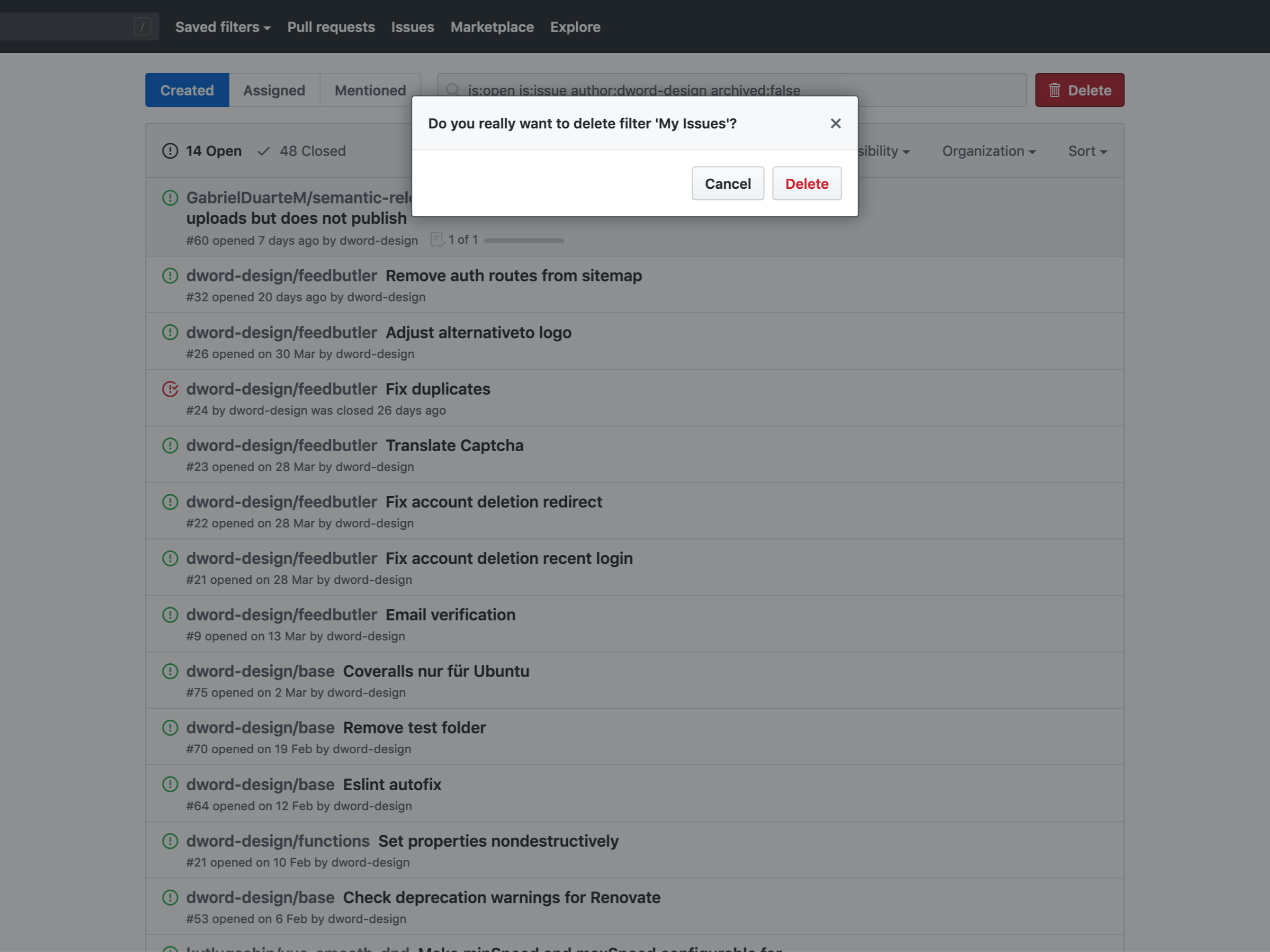Image resolution: width=1270 pixels, height=952 pixels.
Task: Open the Pull requests menu item
Action: (331, 27)
